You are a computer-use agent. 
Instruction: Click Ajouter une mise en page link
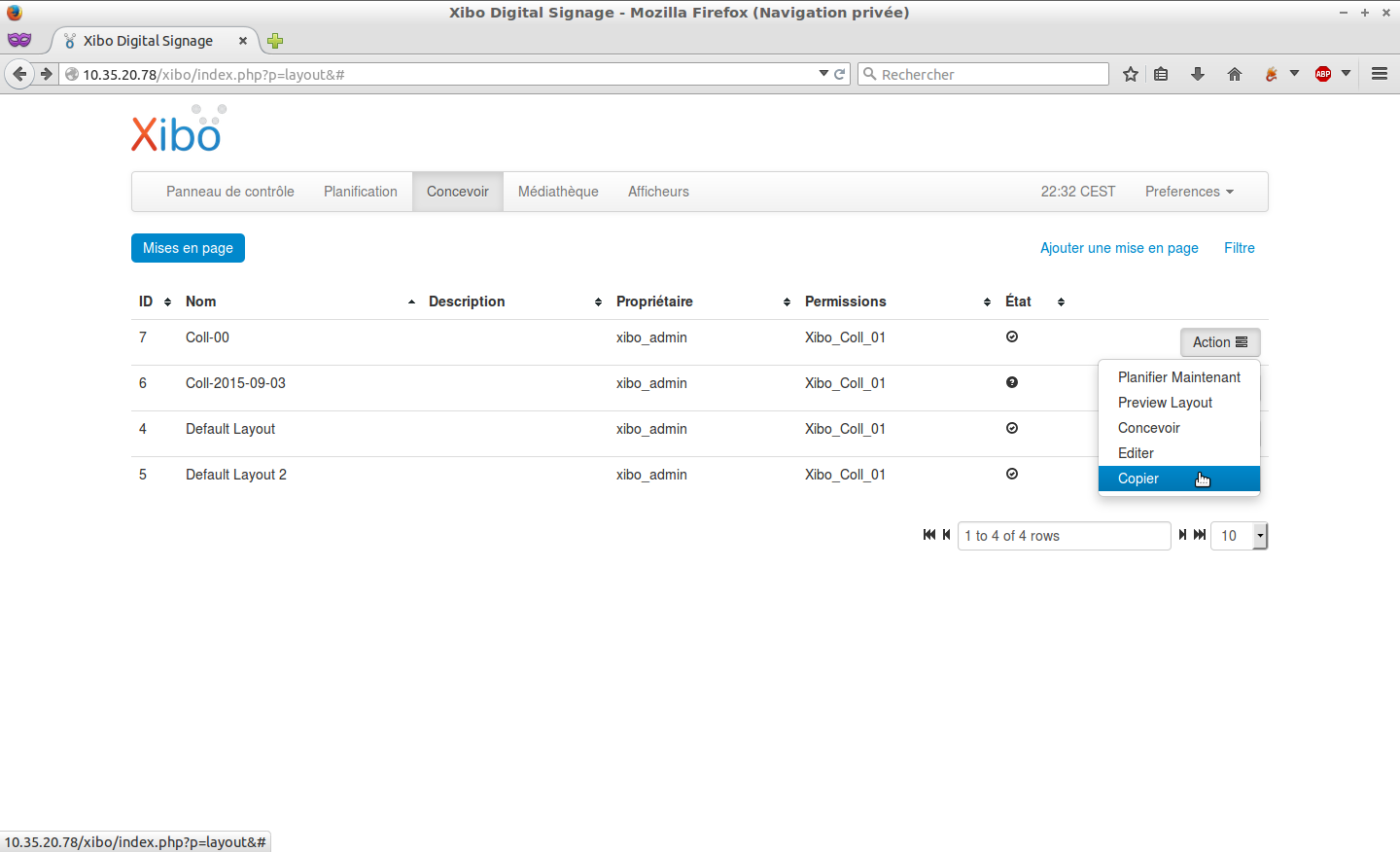click(x=1119, y=248)
